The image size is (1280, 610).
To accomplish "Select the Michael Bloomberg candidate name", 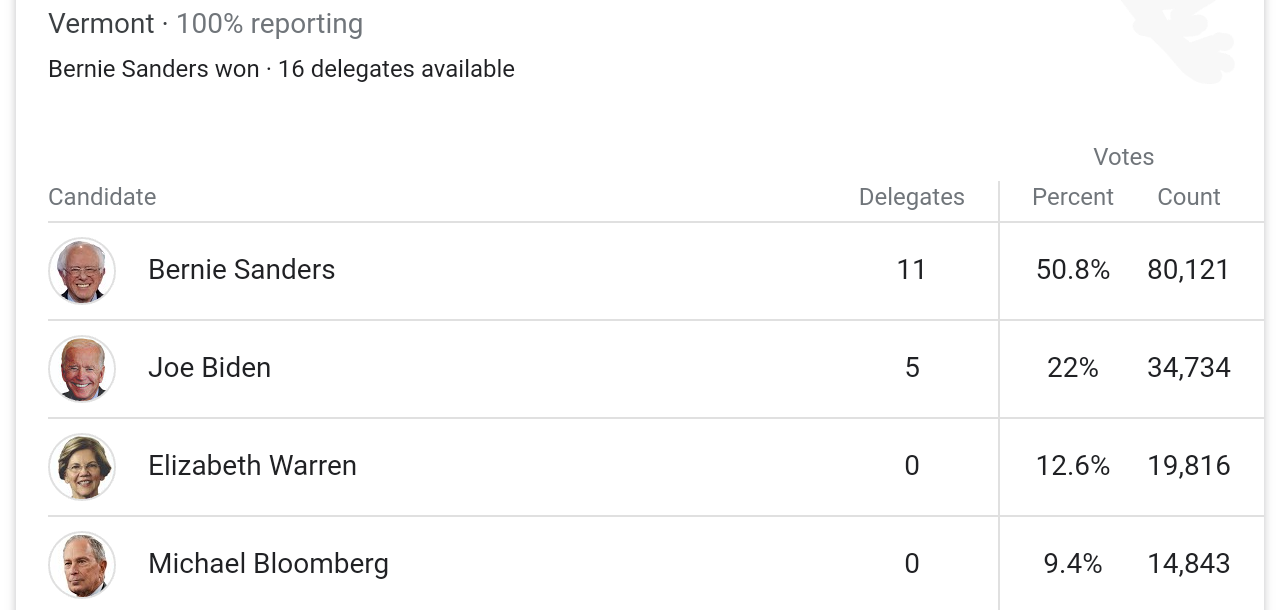I will coord(268,564).
